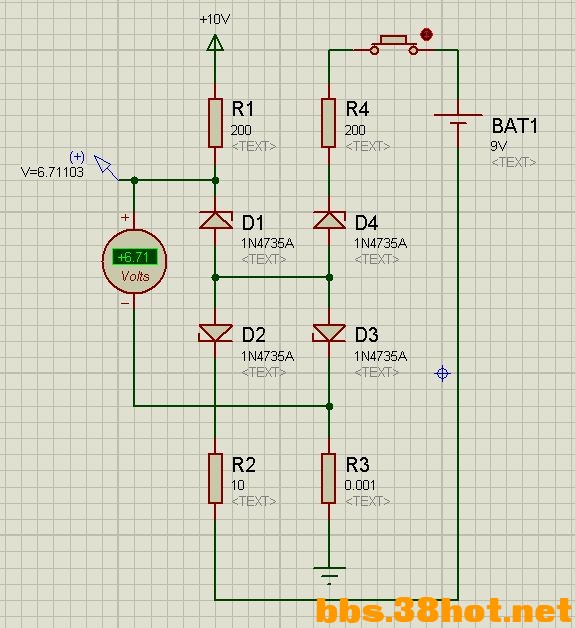The image size is (575, 628).
Task: Click the blue origin crosshair marker
Action: (x=442, y=374)
